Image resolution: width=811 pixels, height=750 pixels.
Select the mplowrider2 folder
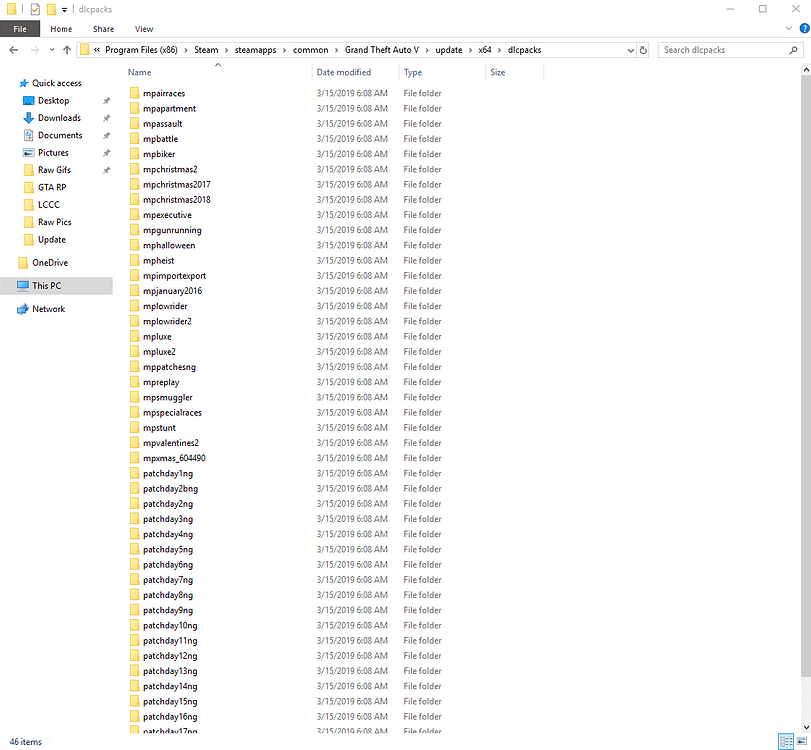pos(167,321)
